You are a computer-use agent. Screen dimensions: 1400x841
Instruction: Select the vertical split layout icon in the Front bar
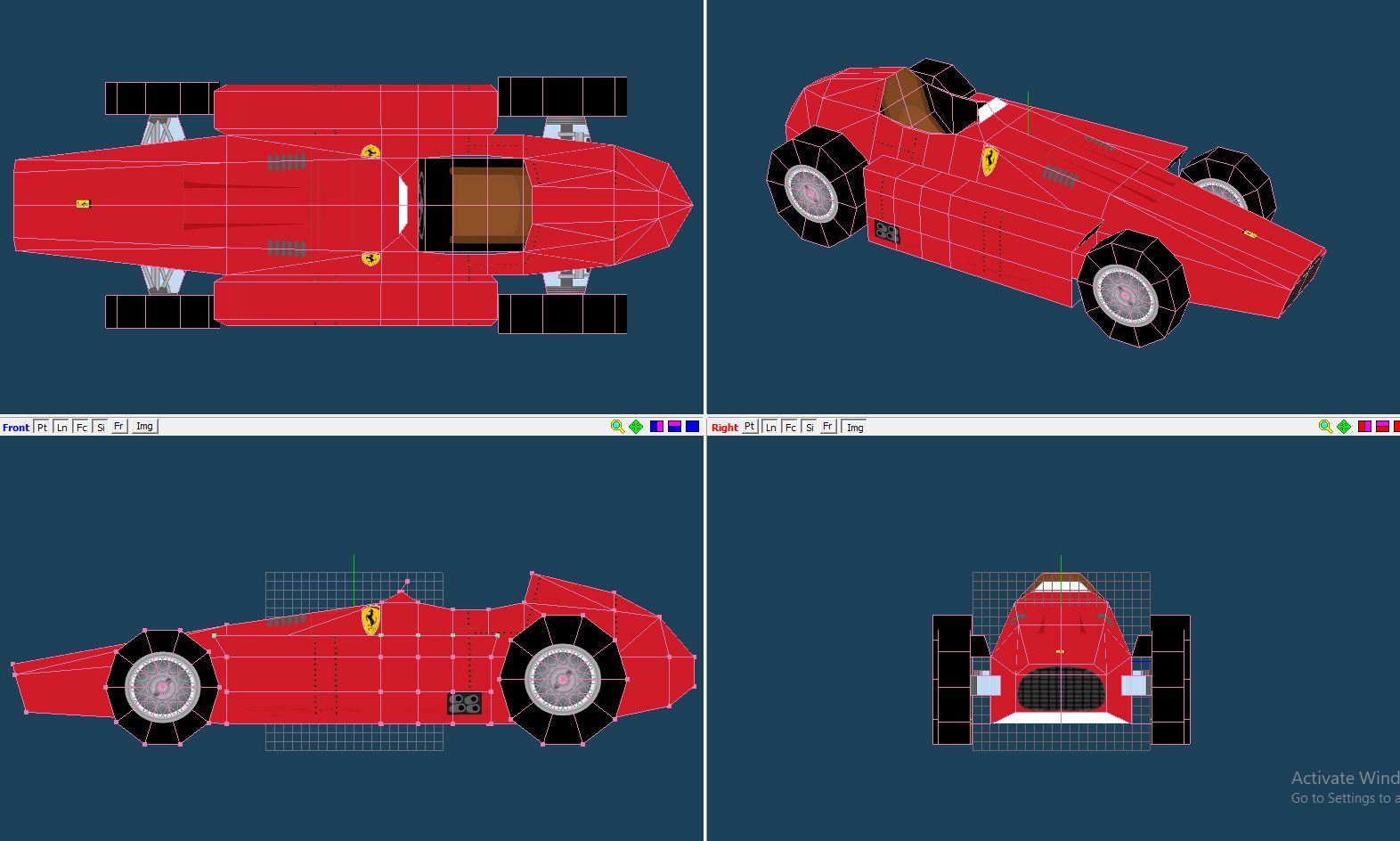656,427
